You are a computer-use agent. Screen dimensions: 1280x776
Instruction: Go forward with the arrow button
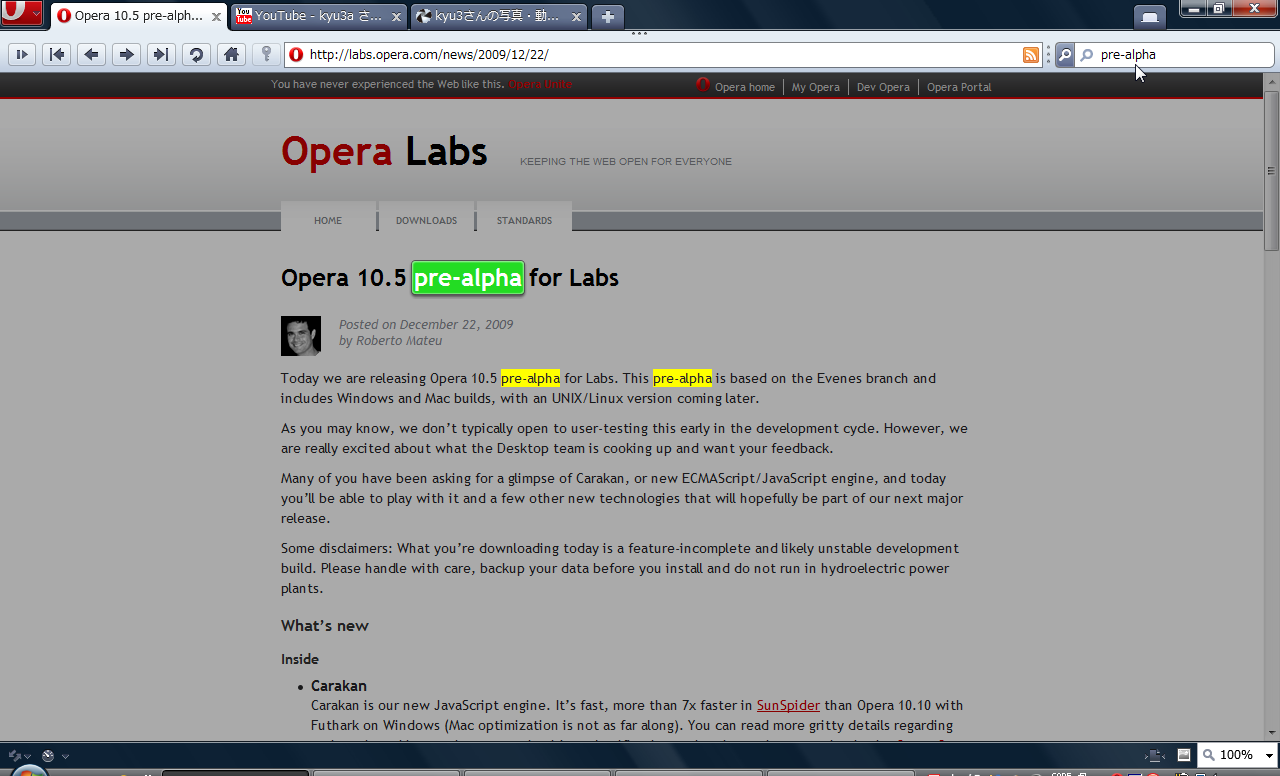[x=126, y=54]
